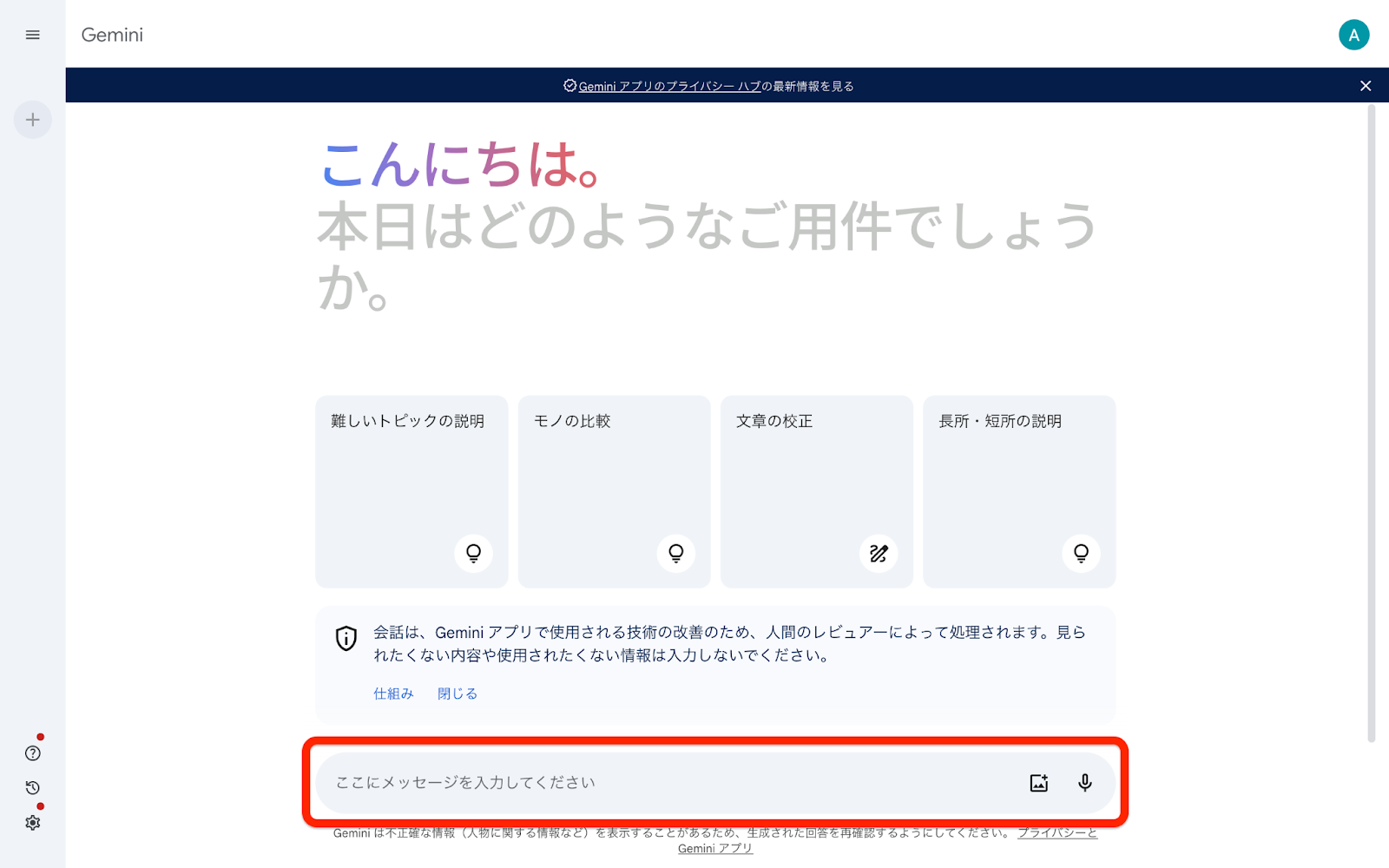This screenshot has height=868, width=1389.
Task: Click the page vertical scrollbar
Action: [1372, 424]
